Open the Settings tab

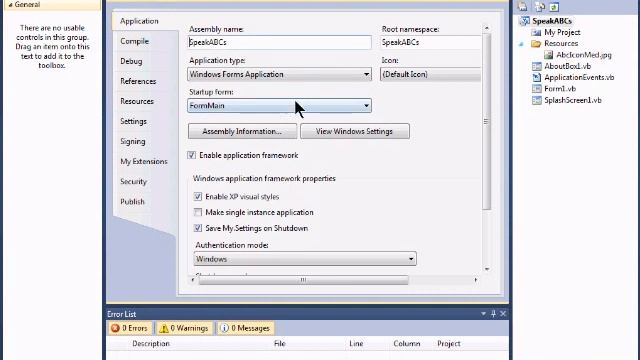[x=133, y=121]
